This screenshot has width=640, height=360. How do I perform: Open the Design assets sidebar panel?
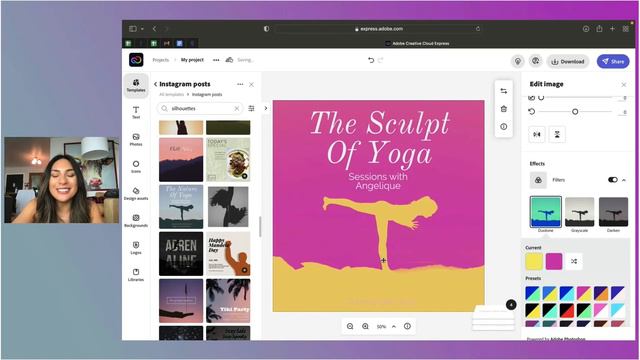[136, 193]
